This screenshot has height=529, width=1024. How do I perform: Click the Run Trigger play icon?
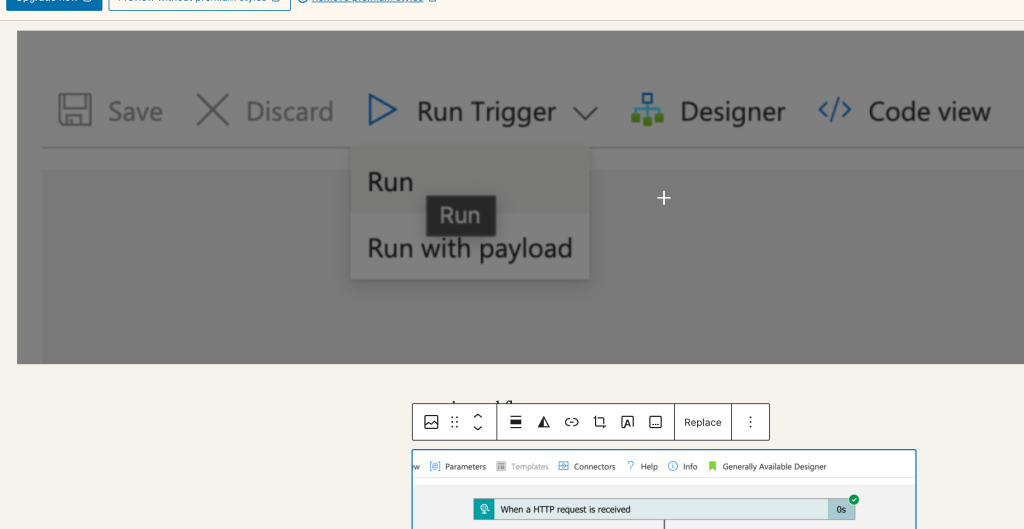pos(382,110)
